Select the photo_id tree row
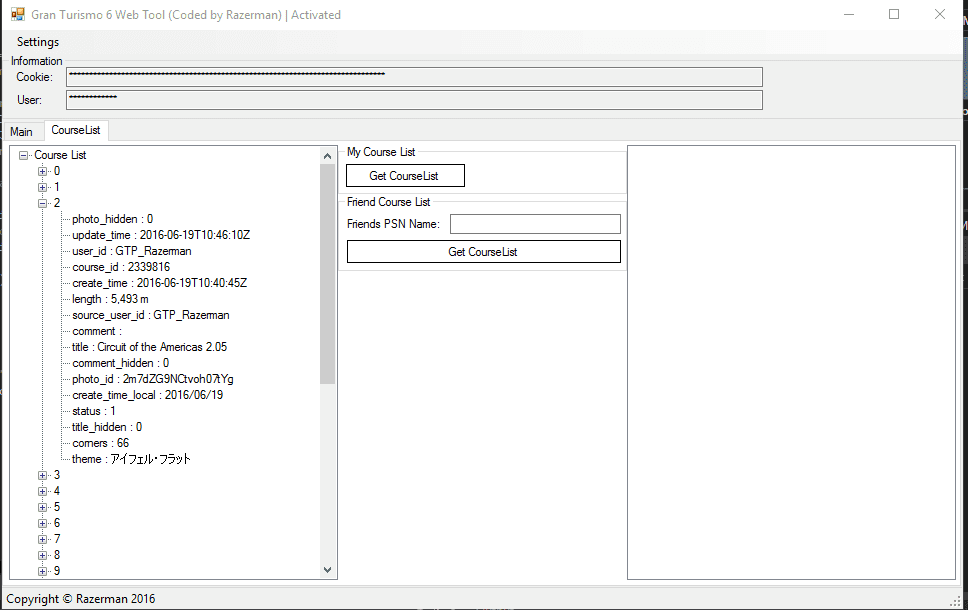This screenshot has width=968, height=610. click(152, 380)
